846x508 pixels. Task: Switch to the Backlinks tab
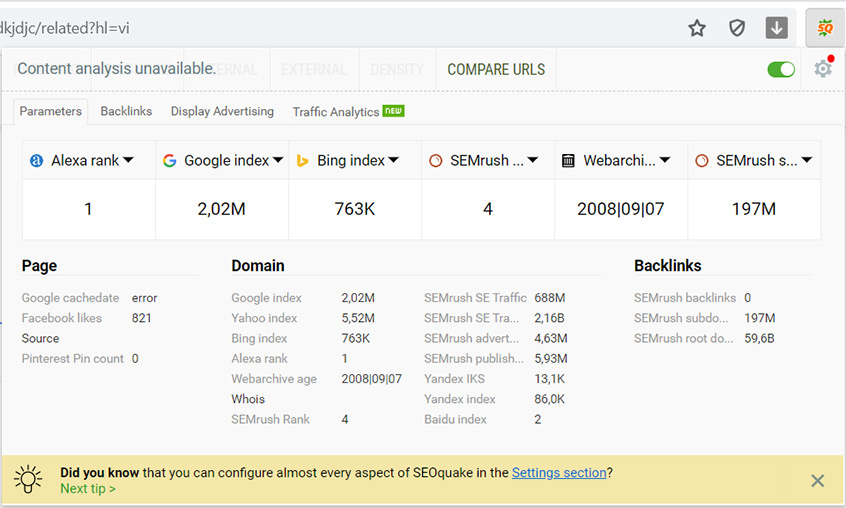(x=126, y=111)
